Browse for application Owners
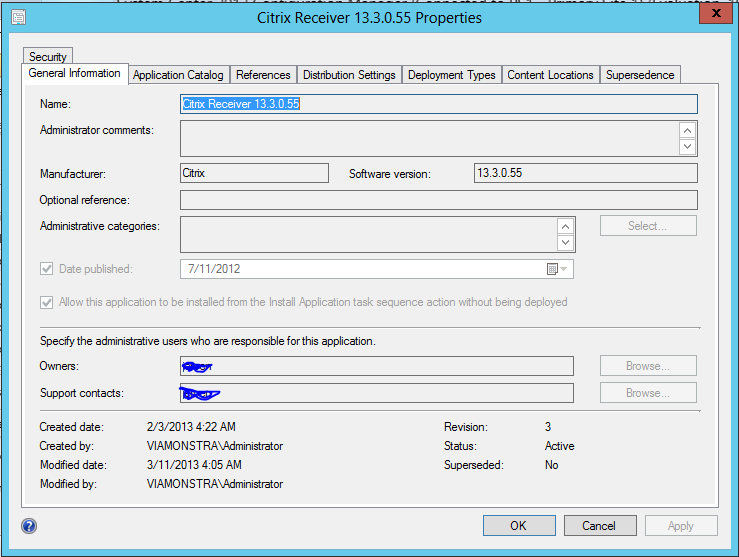The image size is (739, 557). click(648, 366)
